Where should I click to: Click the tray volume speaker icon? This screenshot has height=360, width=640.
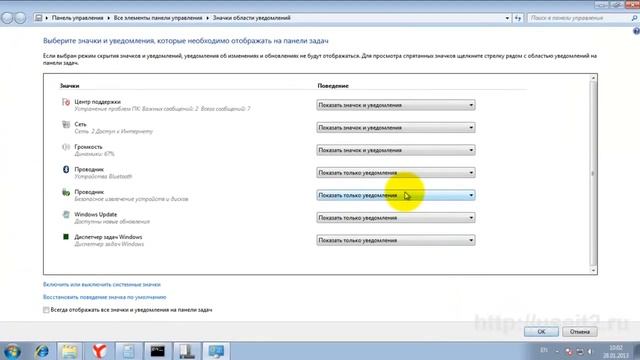[590, 351]
